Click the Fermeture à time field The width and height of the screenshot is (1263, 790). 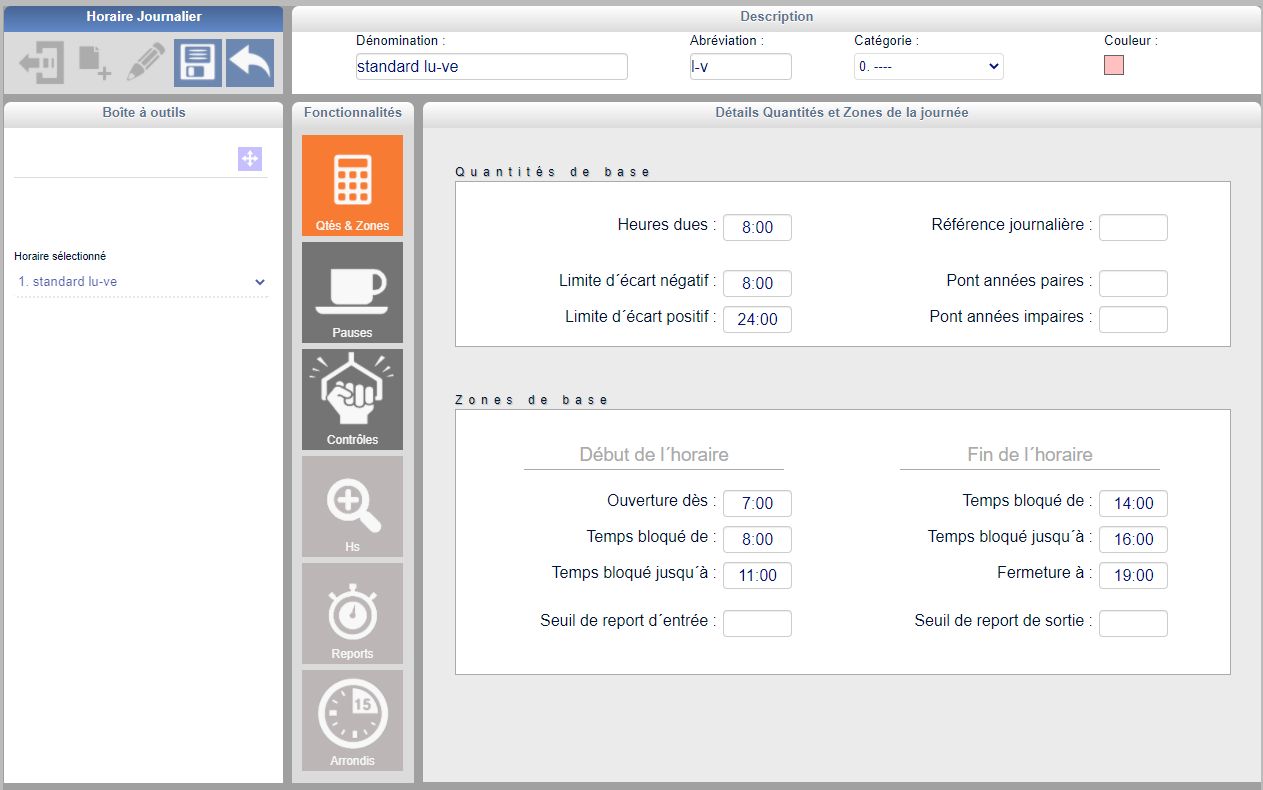1133,575
